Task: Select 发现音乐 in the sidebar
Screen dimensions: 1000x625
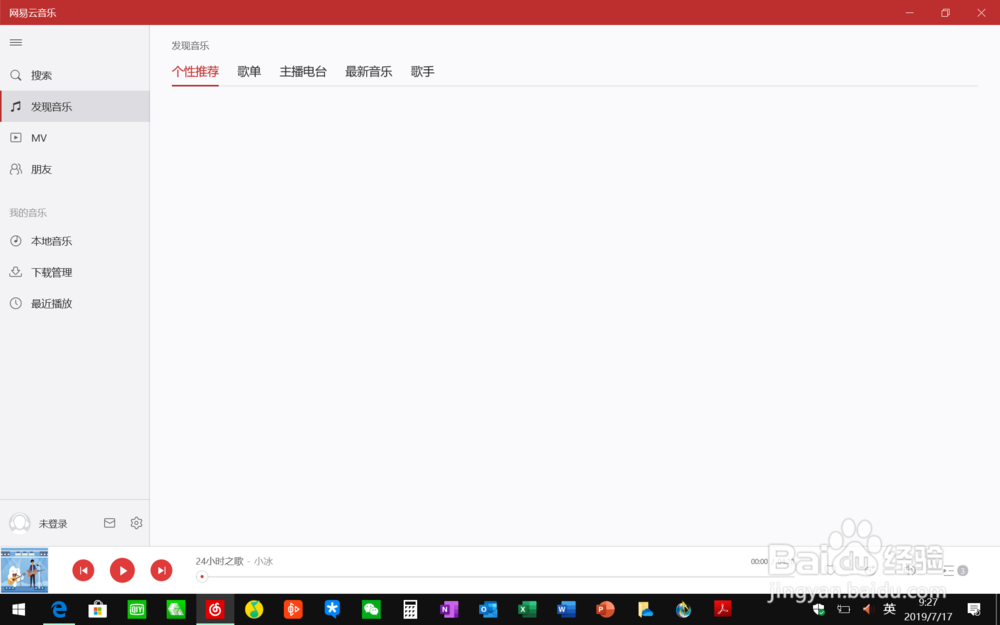Action: pos(75,107)
